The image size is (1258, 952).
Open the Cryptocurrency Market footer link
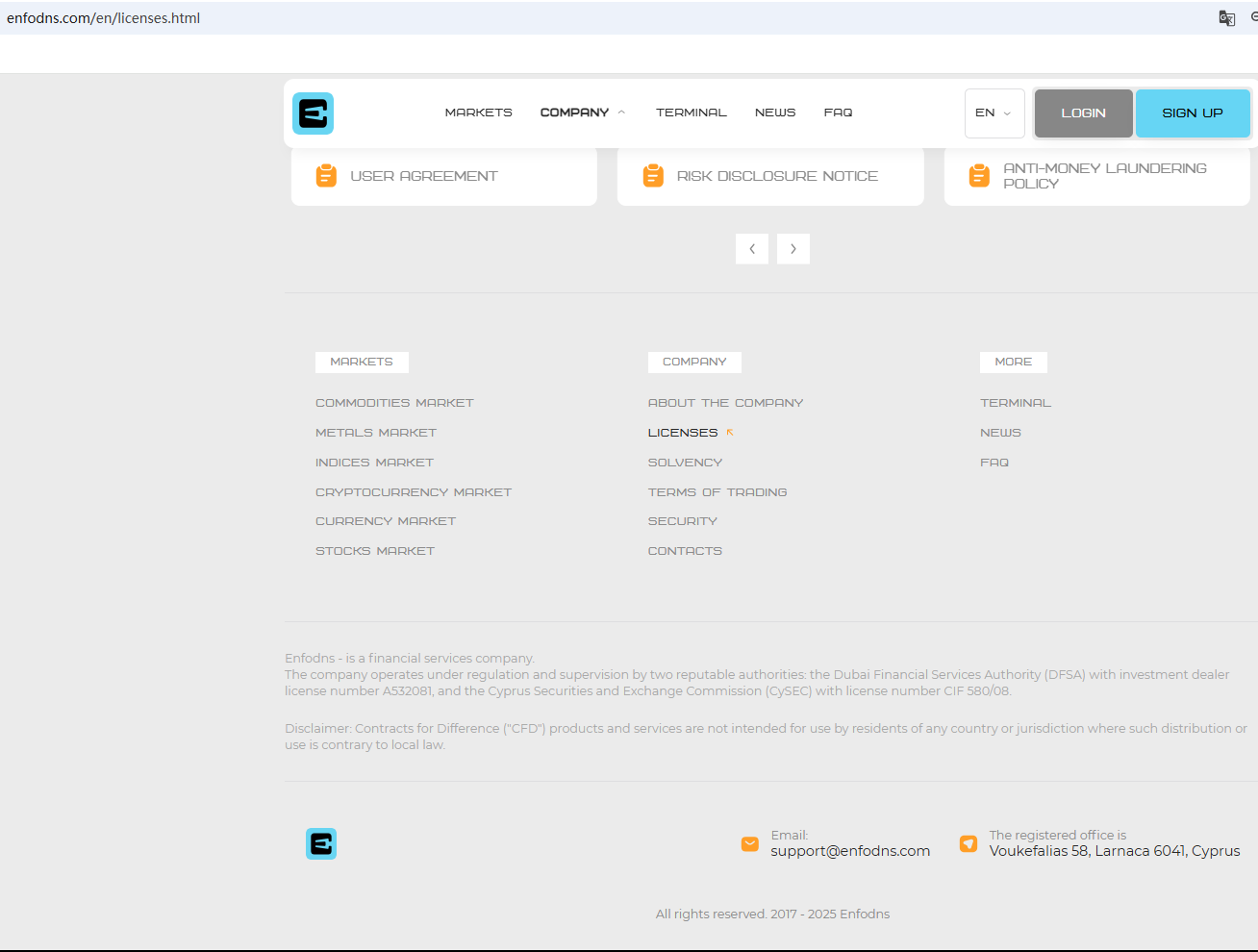pos(414,492)
